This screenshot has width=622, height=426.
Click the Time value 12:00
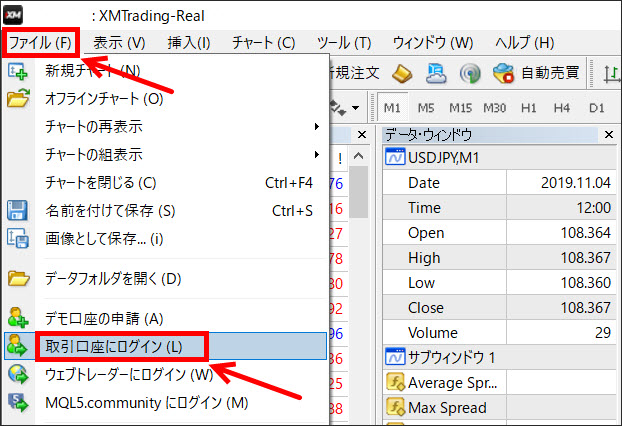coord(593,207)
